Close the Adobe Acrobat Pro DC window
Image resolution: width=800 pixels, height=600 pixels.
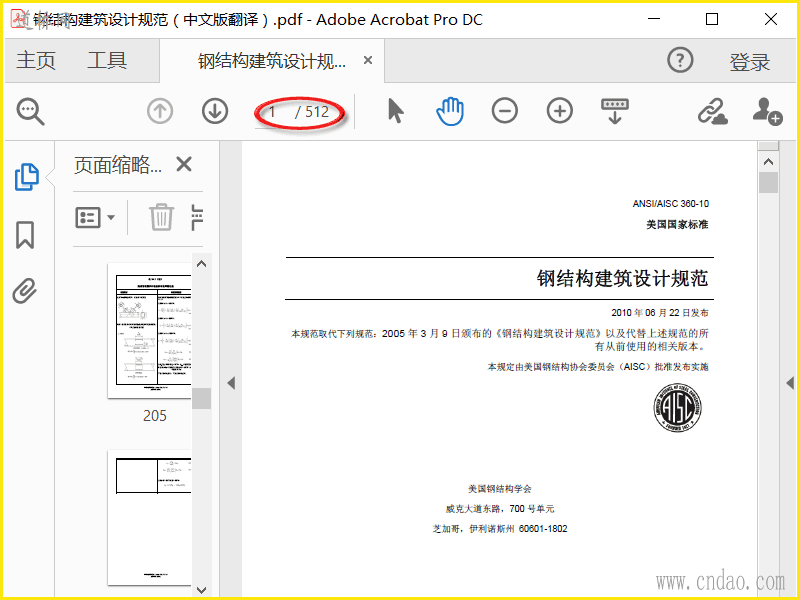[x=771, y=19]
